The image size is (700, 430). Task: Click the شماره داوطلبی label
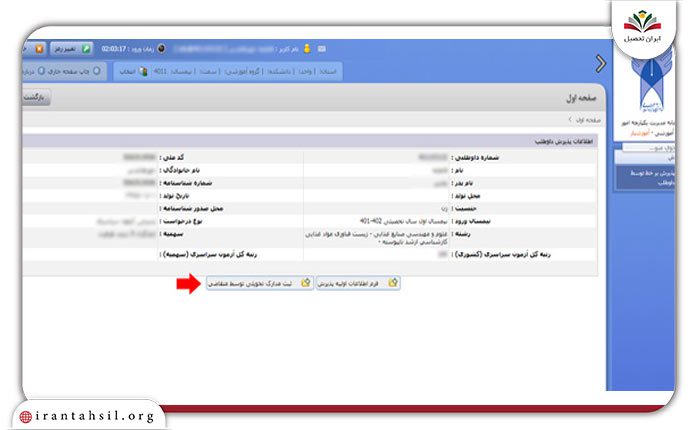(475, 158)
